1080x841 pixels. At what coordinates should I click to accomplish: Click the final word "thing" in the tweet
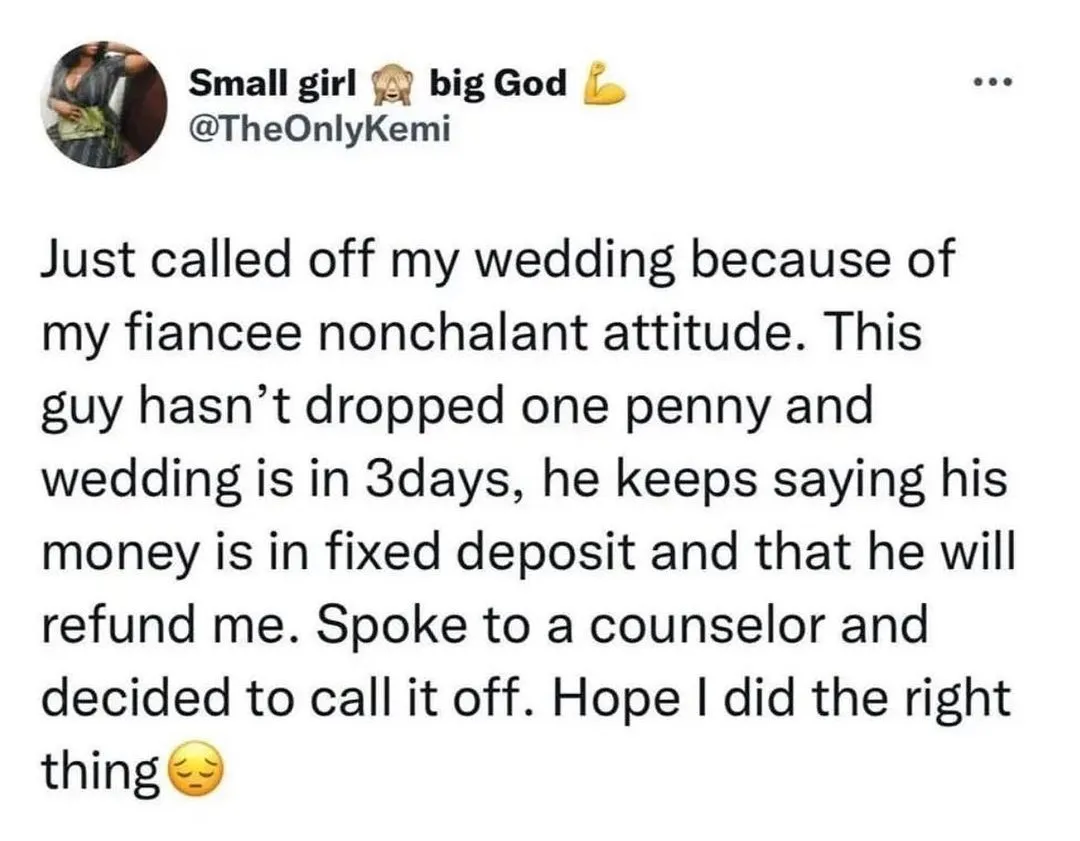(x=100, y=771)
